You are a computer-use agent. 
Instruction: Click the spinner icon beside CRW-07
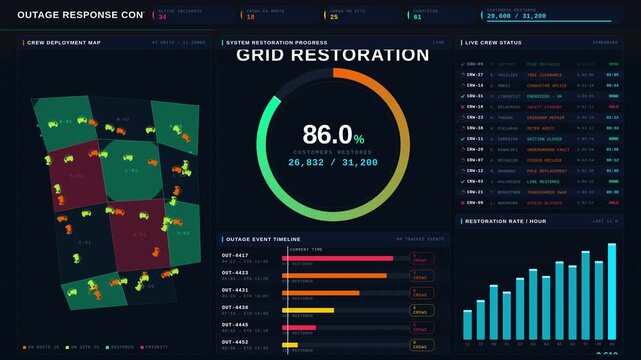(x=463, y=160)
